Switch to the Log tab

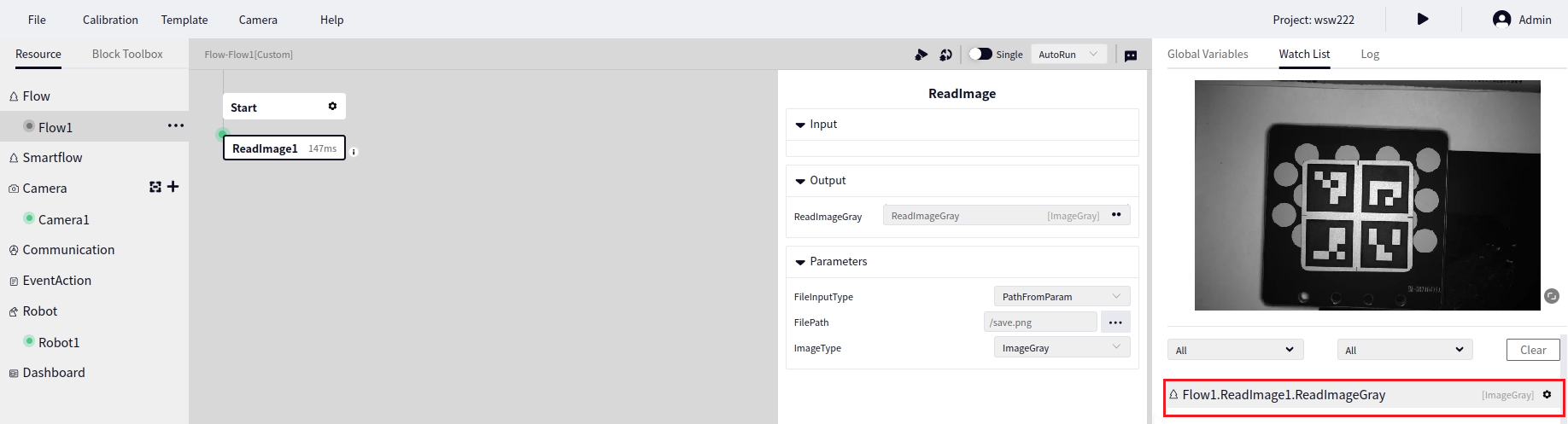pos(1370,54)
